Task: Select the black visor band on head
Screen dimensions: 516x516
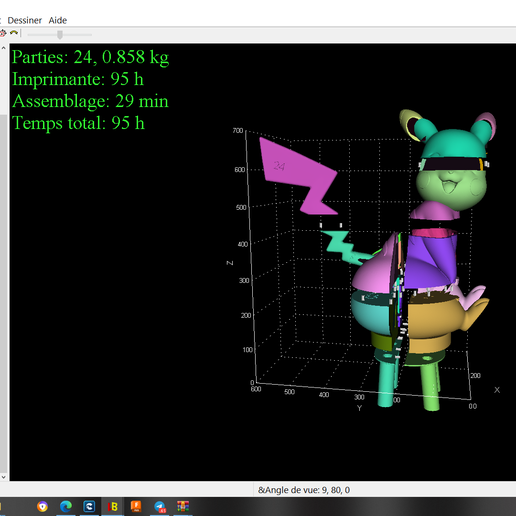Action: (452, 164)
